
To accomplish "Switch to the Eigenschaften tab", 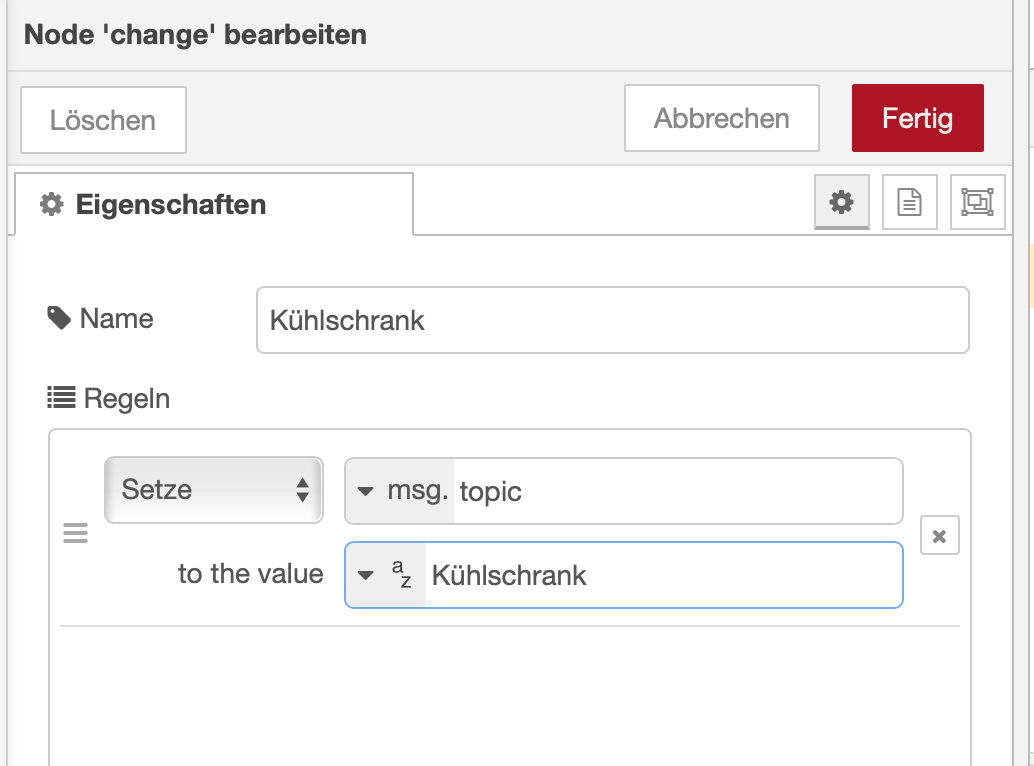I will point(170,205).
